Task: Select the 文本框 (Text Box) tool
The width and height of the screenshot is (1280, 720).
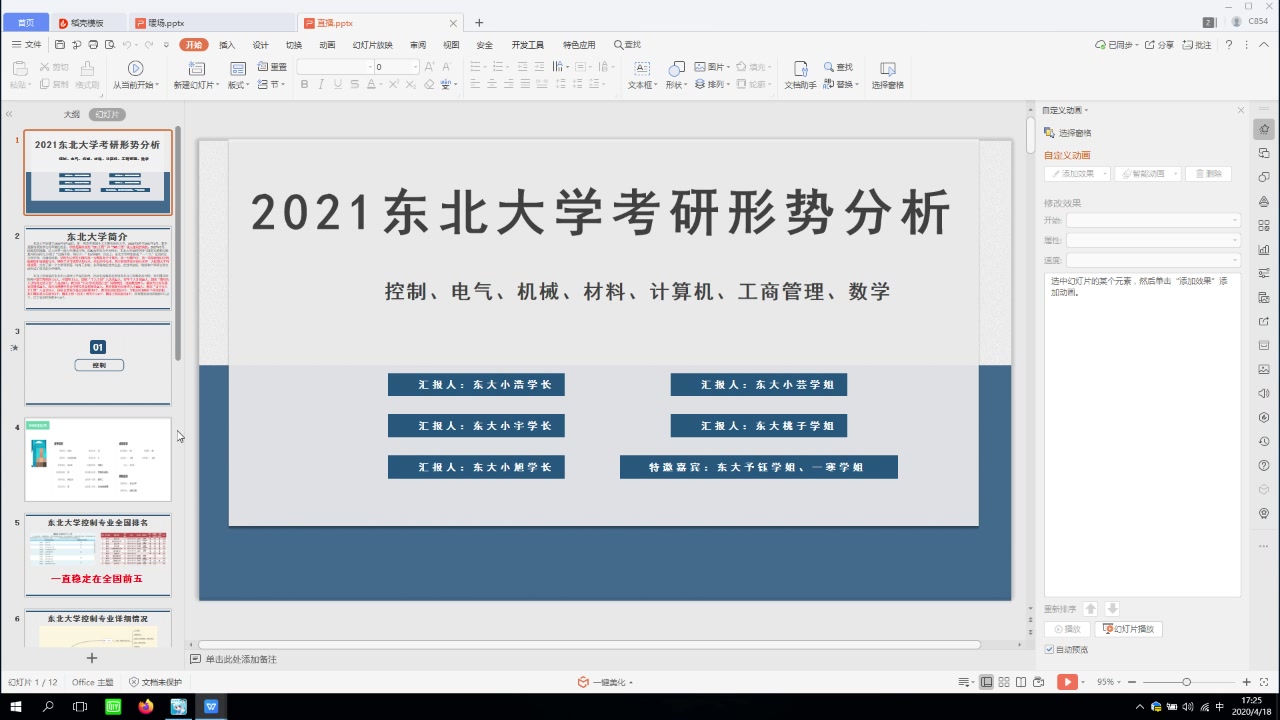Action: pos(642,69)
